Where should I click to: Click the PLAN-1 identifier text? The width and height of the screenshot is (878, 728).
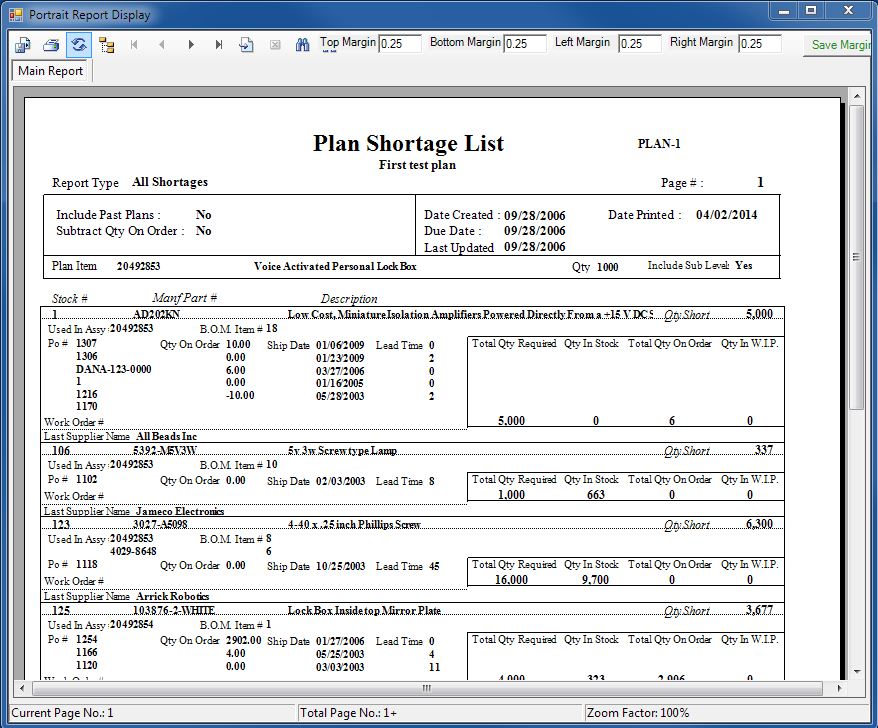(659, 144)
